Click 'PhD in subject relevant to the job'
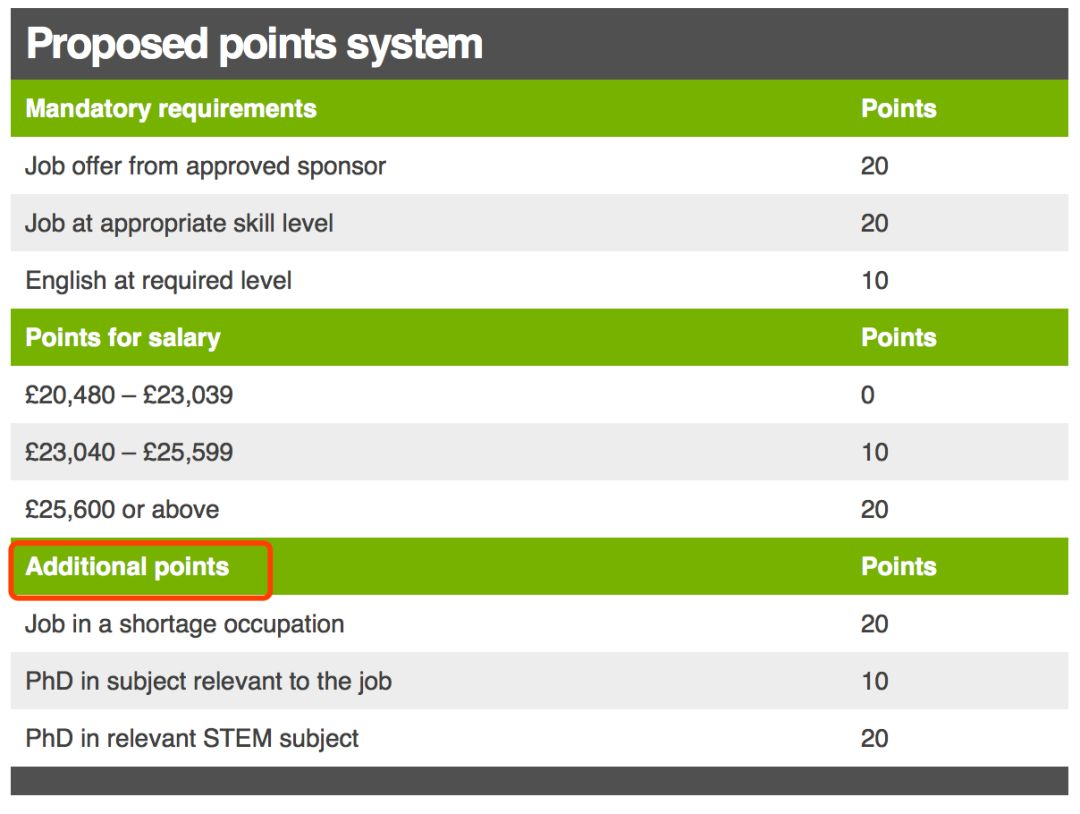 pos(209,682)
